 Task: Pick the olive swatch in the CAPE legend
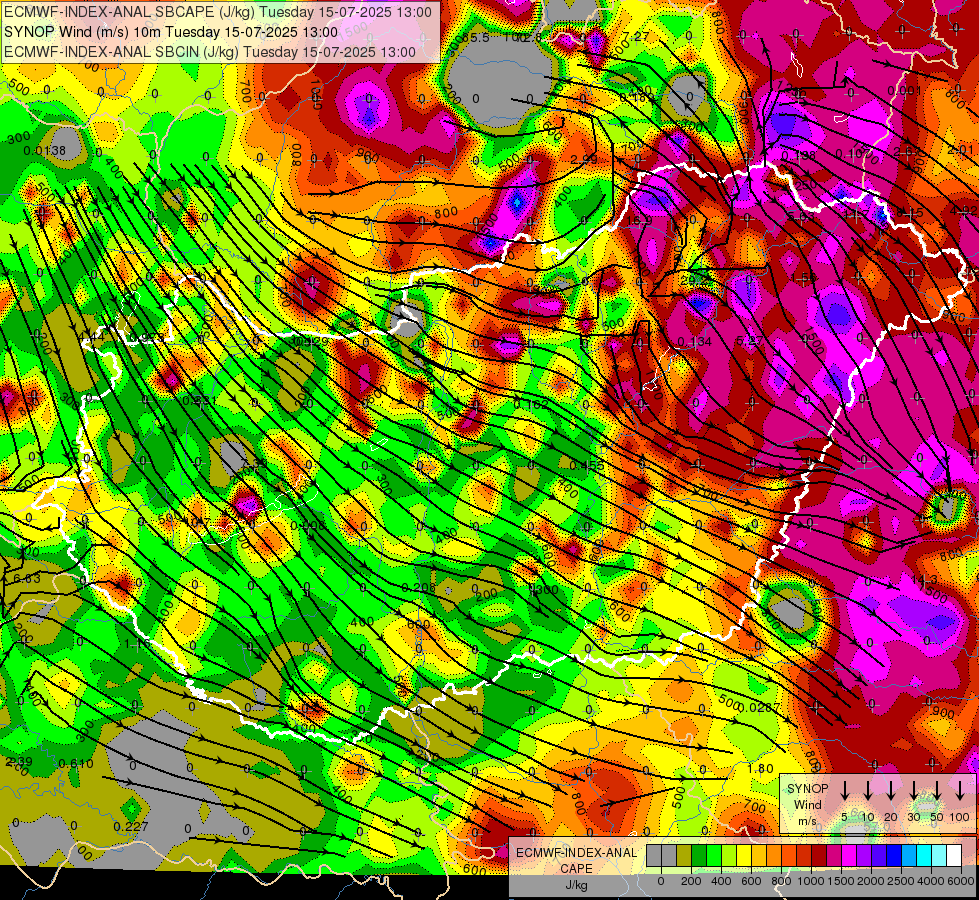(x=684, y=855)
